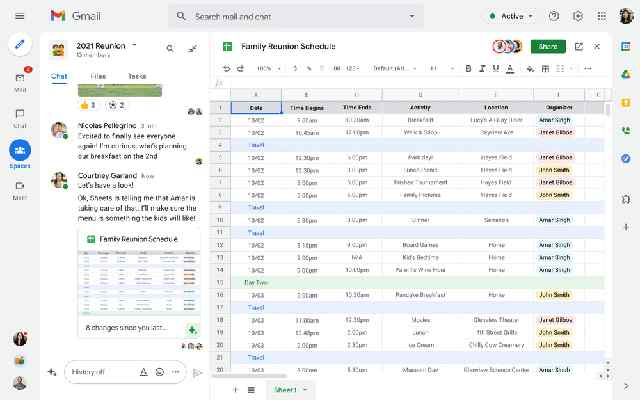This screenshot has height=400, width=640.
Task: Open Meet in the left rail
Action: click(20, 191)
